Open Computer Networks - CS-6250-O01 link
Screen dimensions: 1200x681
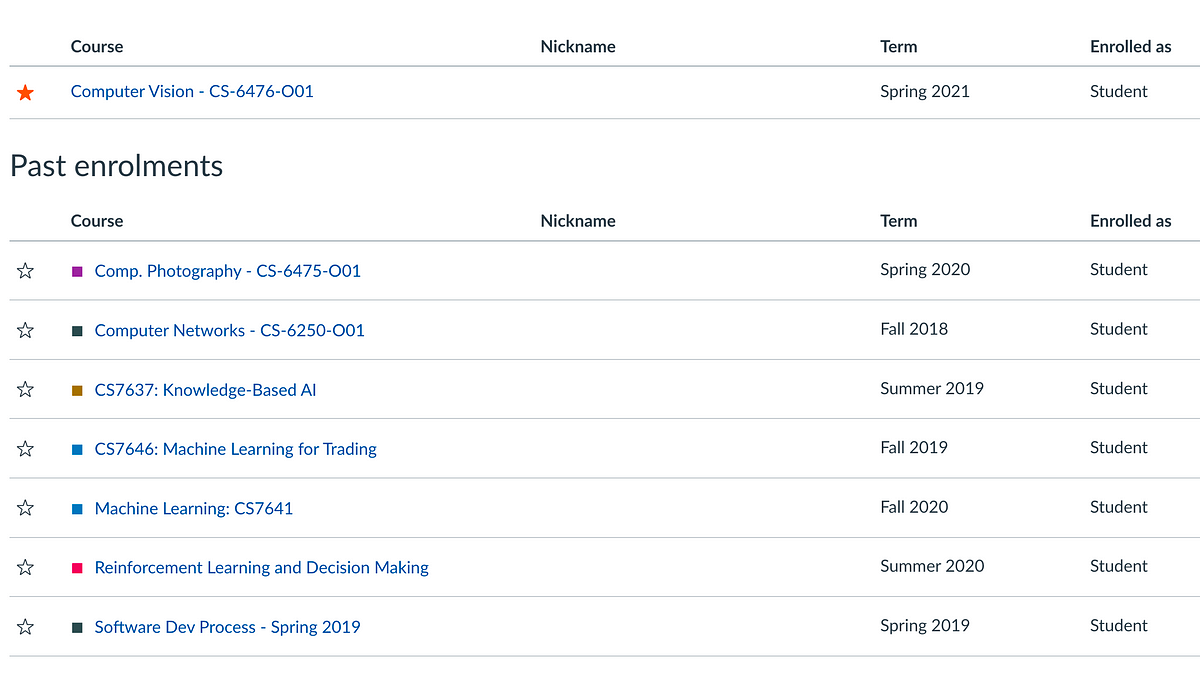pos(229,330)
